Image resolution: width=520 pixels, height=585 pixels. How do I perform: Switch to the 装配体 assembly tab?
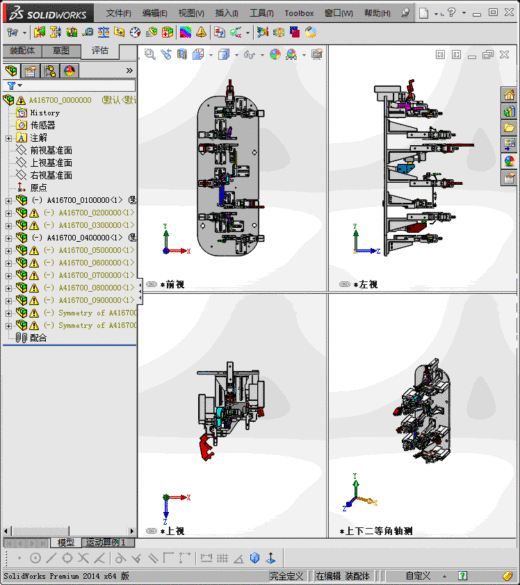(22, 51)
